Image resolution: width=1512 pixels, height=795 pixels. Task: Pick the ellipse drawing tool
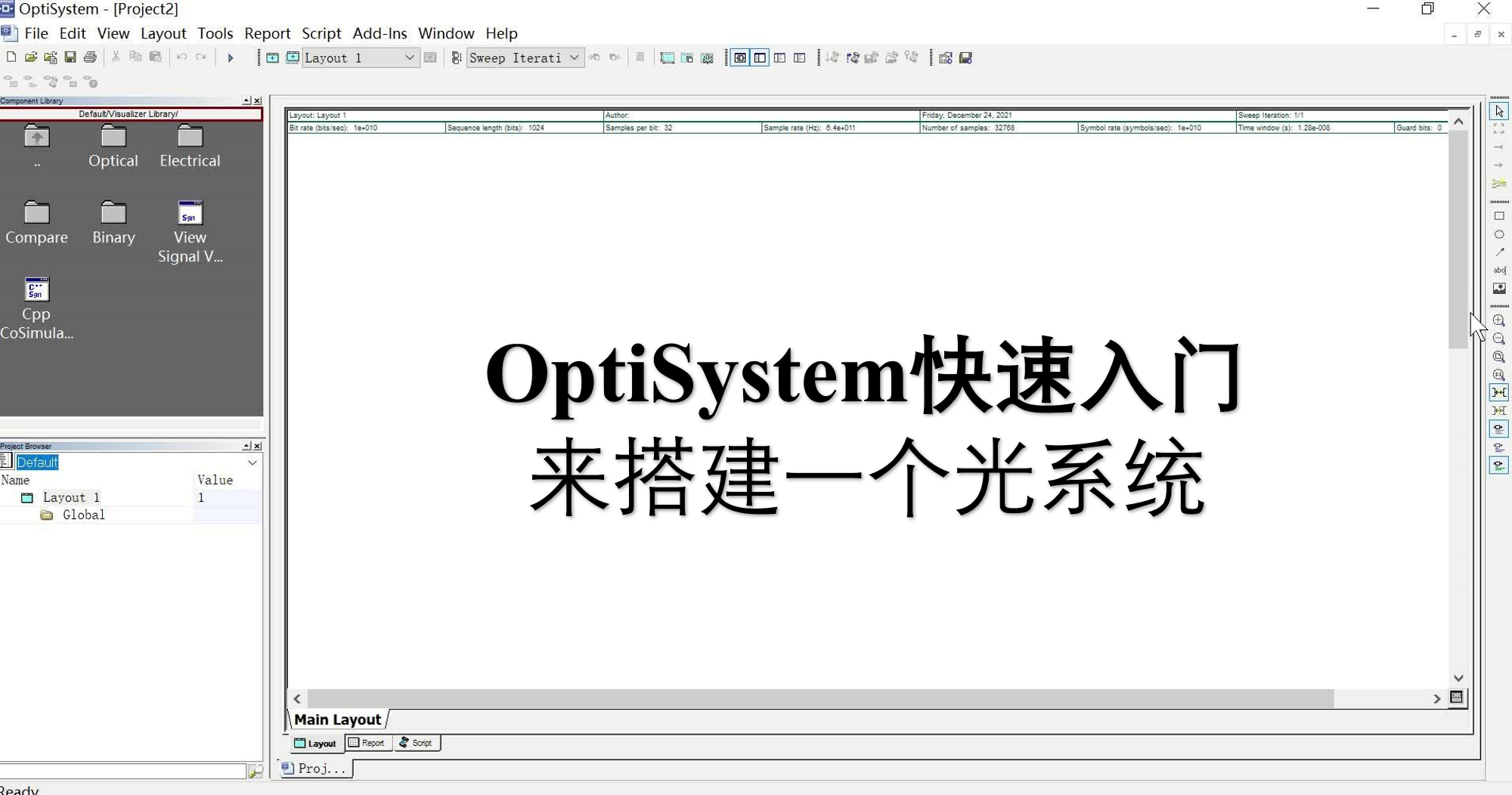tap(1499, 234)
